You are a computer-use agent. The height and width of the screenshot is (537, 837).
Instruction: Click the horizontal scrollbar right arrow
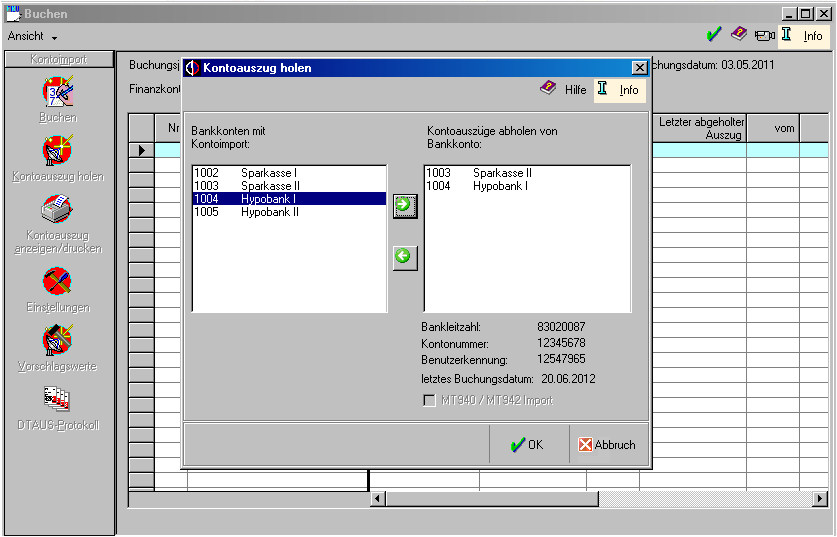pyautogui.click(x=820, y=499)
